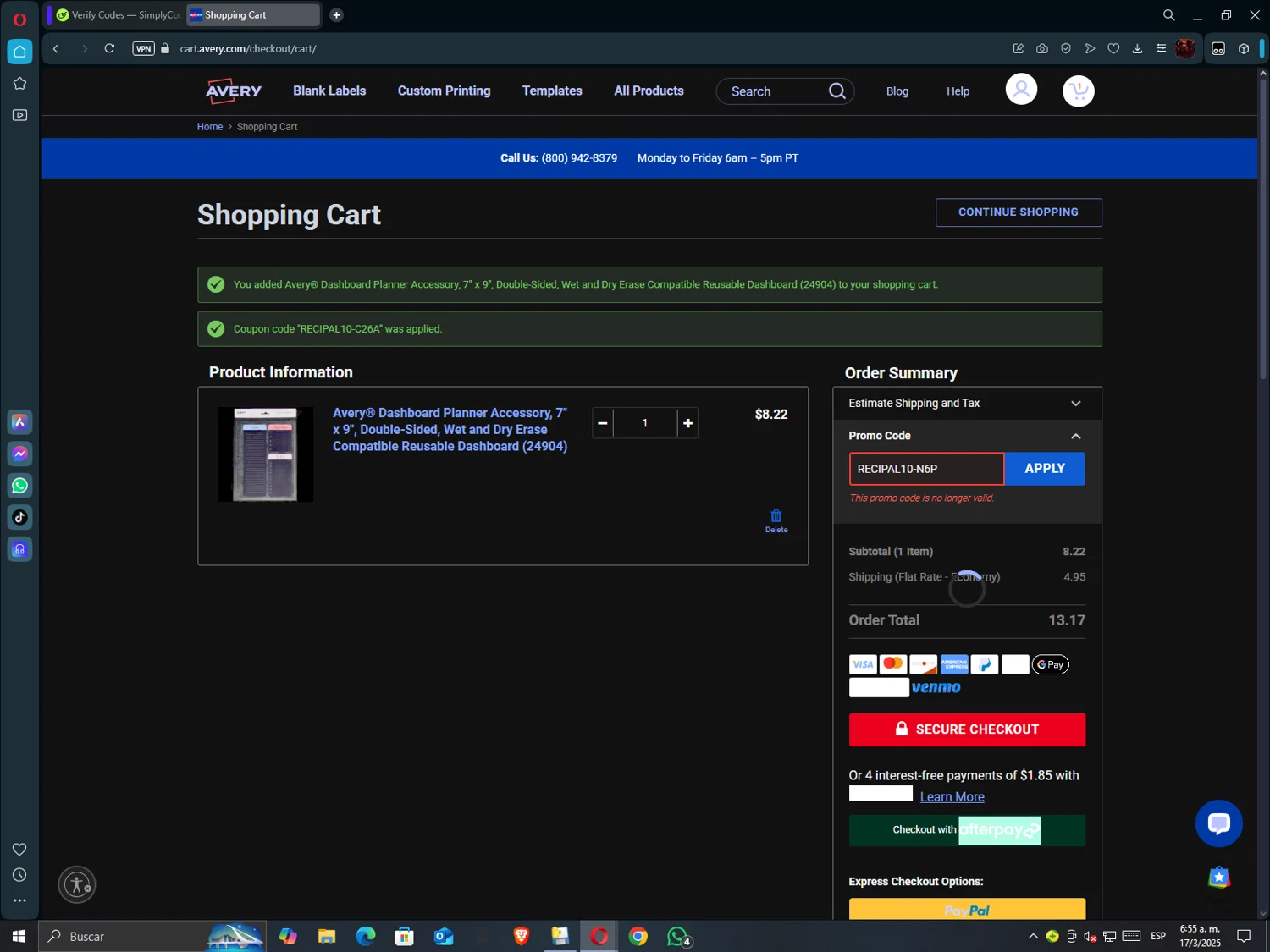Open the Opera menu logo
This screenshot has height=952, width=1270.
coord(19,19)
